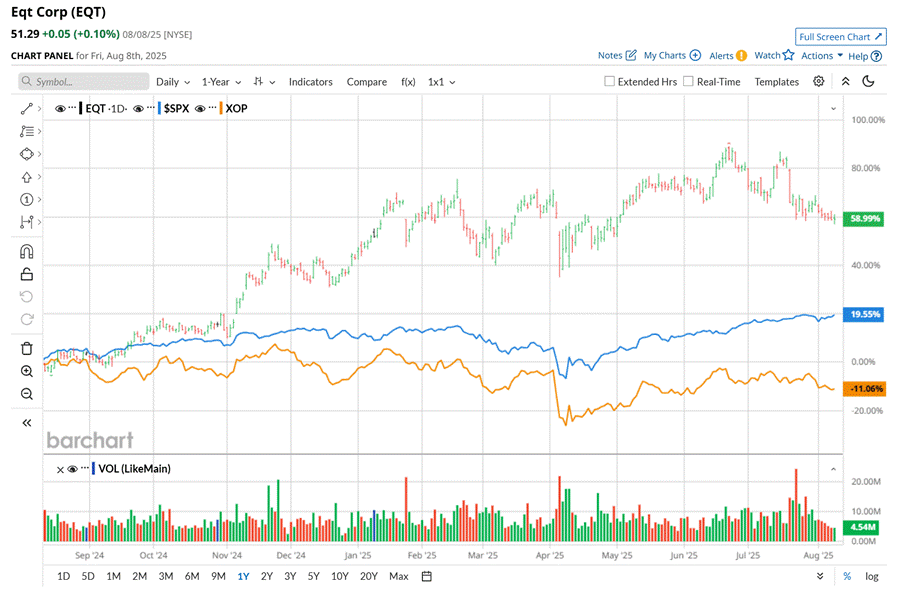Open chart settings gear
Image resolution: width=904 pixels, height=597 pixels.
819,81
